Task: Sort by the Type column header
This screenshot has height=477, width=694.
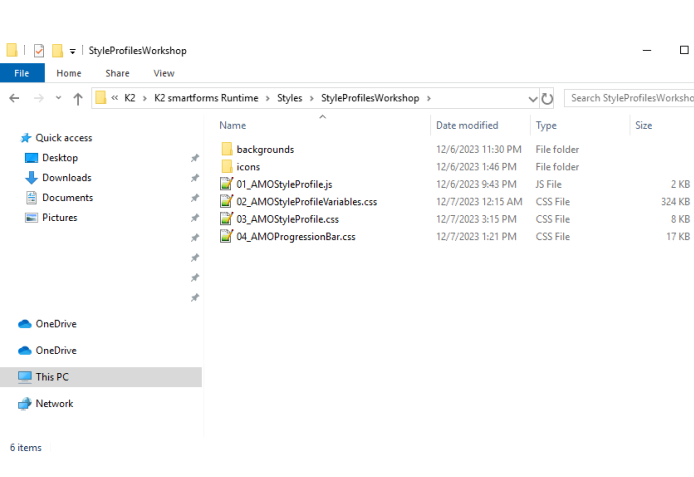Action: click(x=546, y=126)
